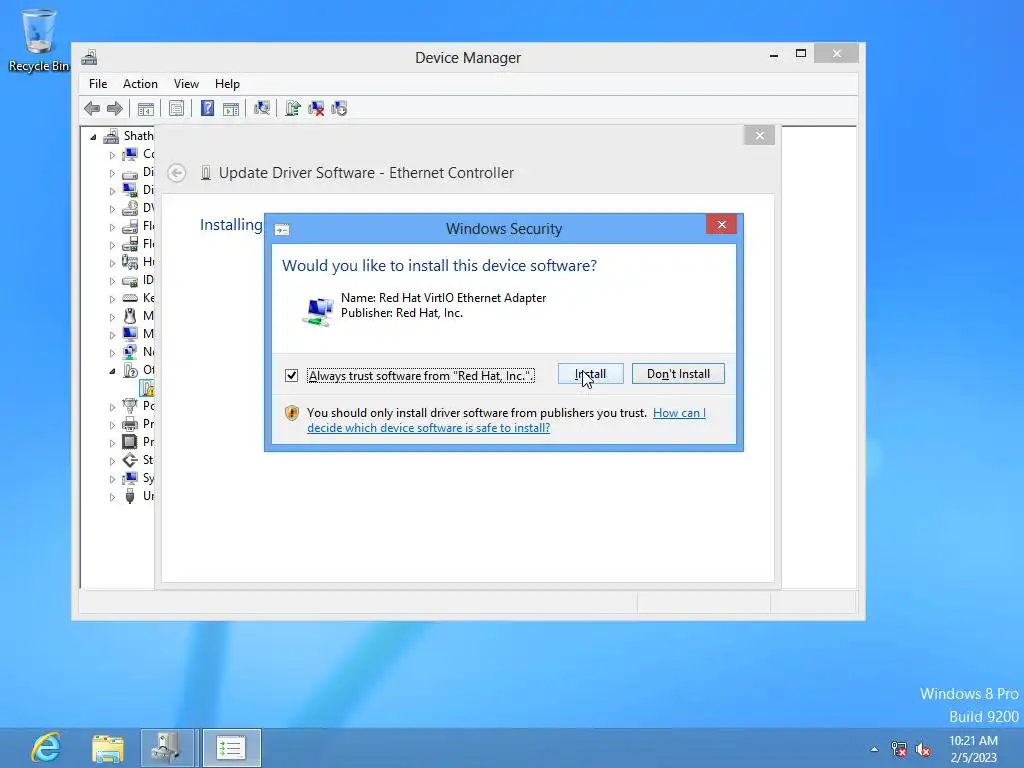1024x768 pixels.
Task: Expand the IDE ATA/ATAPI controllers node arrow
Action: click(x=112, y=281)
